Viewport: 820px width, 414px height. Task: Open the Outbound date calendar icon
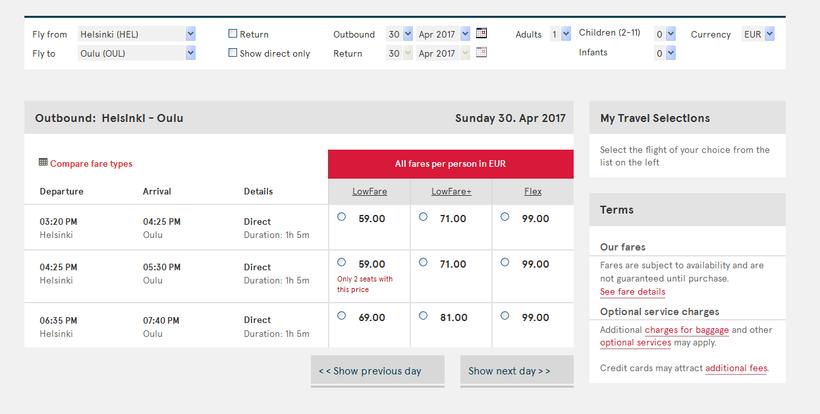coord(482,33)
